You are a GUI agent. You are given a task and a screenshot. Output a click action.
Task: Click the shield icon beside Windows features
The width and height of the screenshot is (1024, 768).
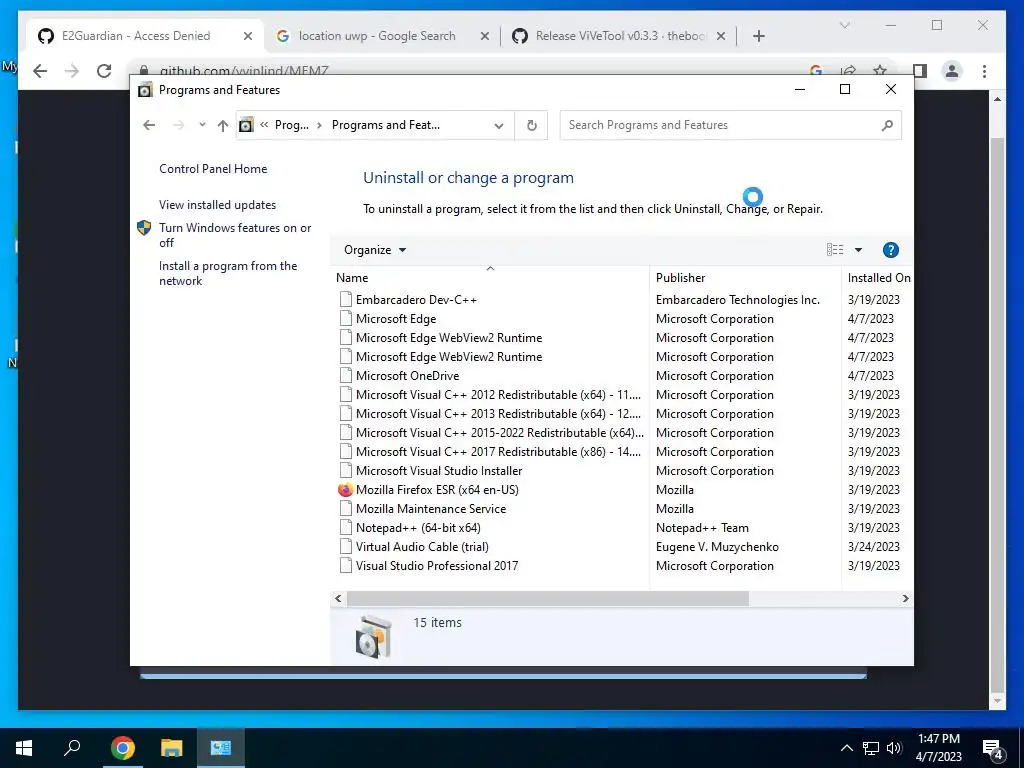[144, 228]
